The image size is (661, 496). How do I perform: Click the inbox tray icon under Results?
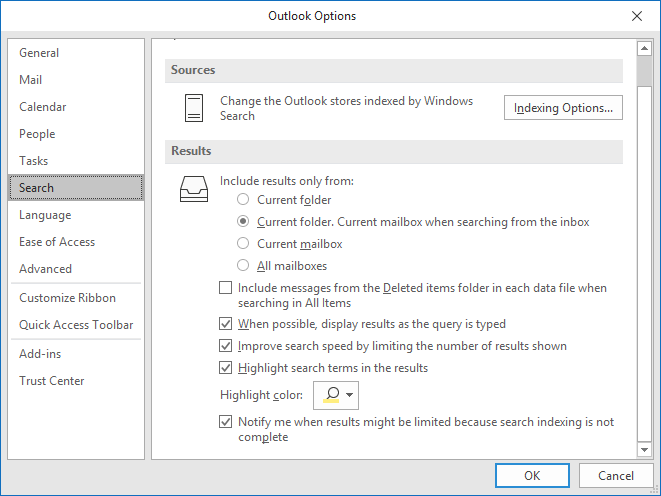(x=194, y=189)
